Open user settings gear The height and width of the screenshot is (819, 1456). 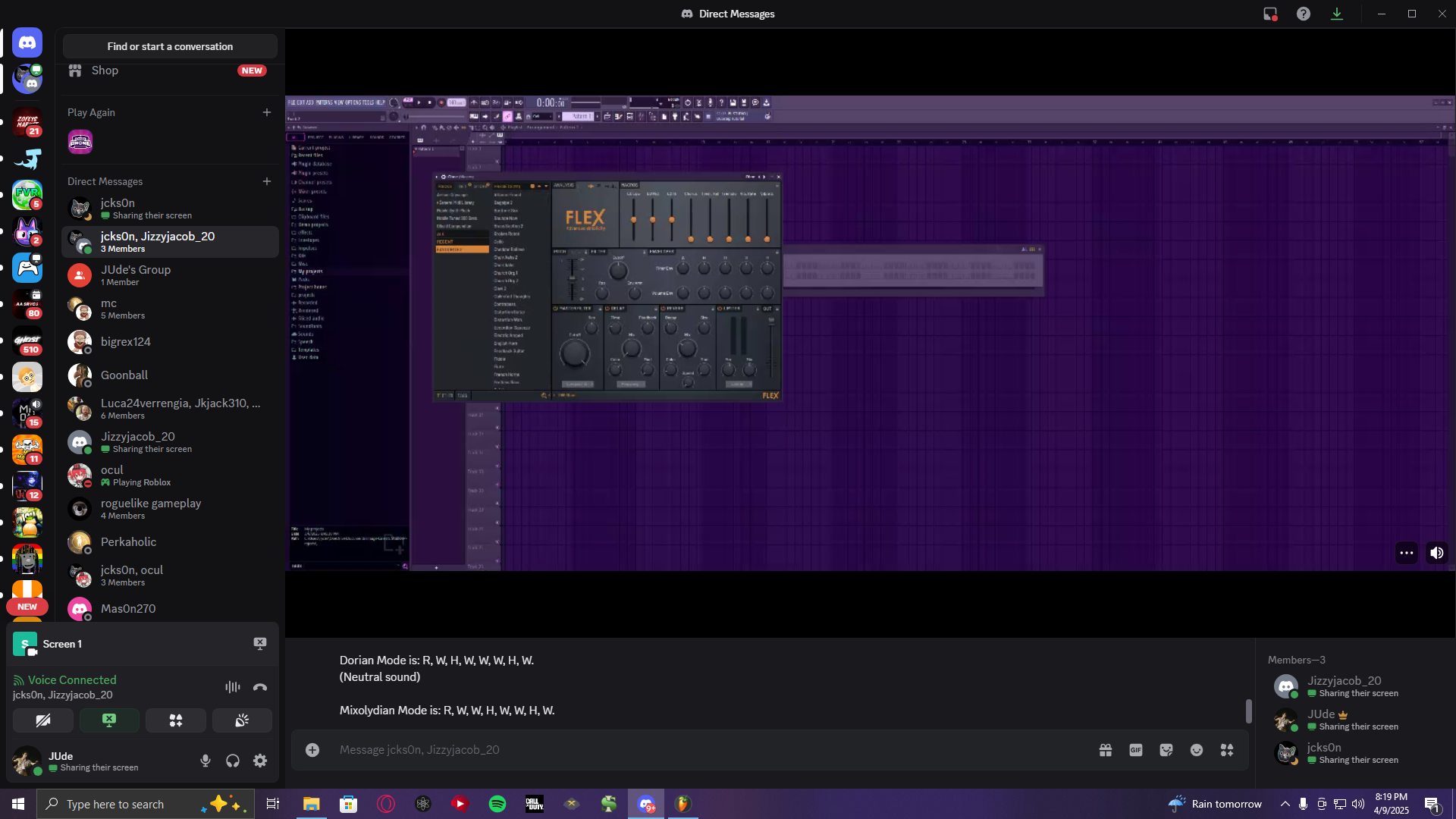260,761
